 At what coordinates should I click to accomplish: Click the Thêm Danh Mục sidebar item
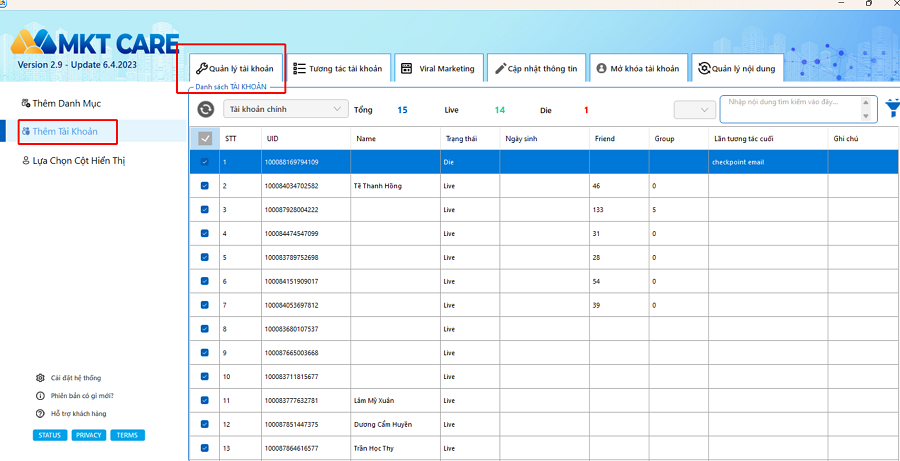click(x=61, y=103)
